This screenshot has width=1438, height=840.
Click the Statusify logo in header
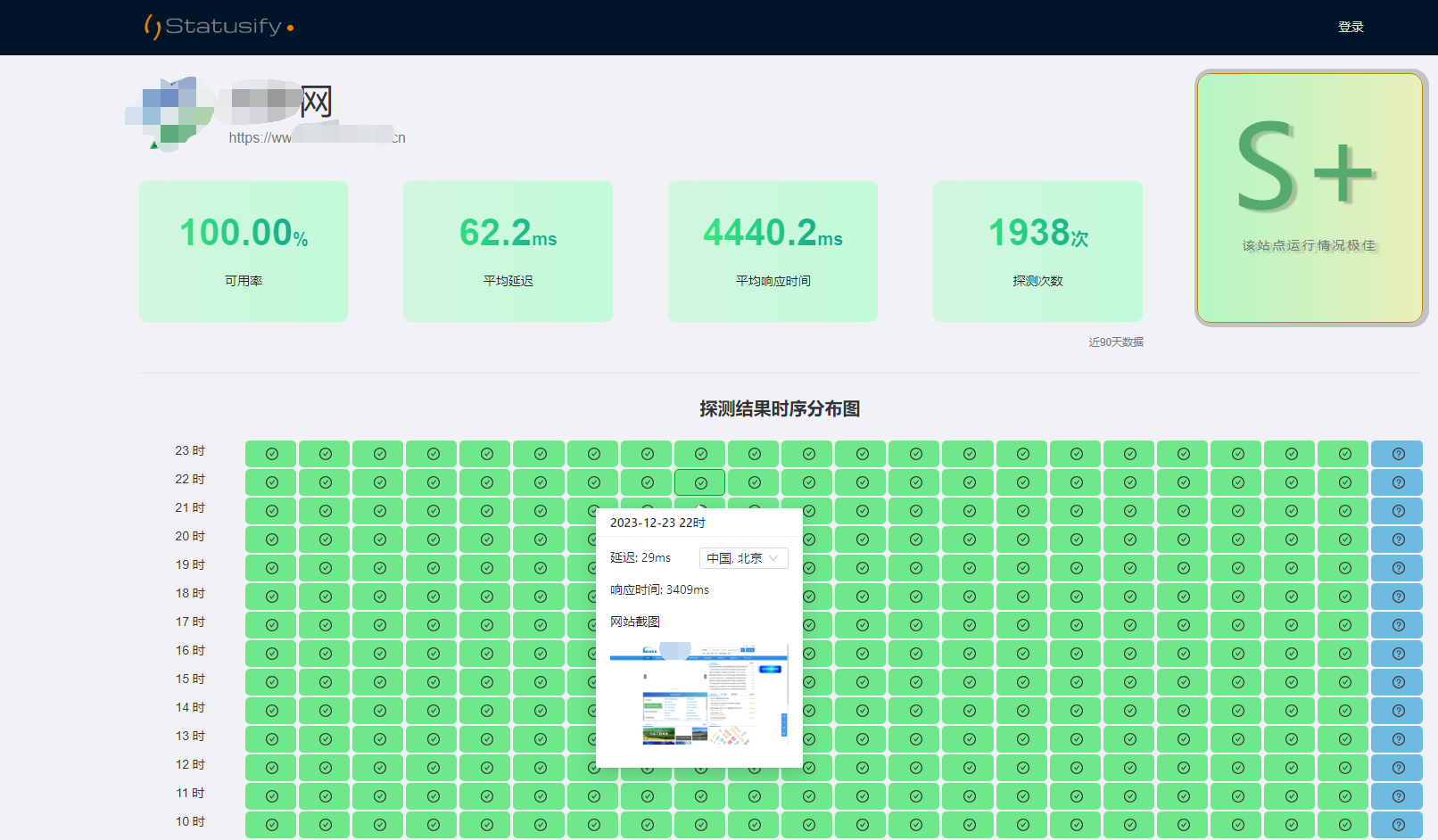(219, 27)
